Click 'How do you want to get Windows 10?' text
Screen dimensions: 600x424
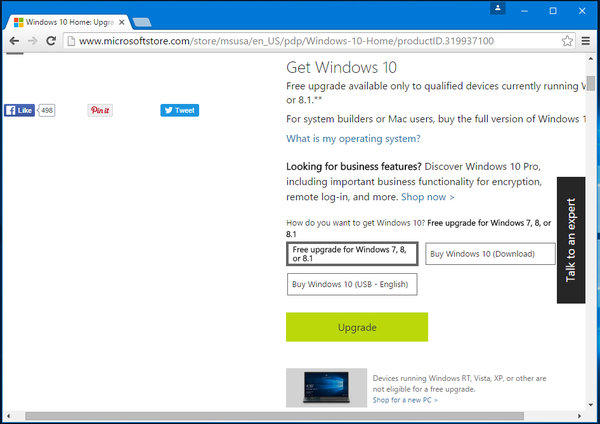[x=355, y=223]
